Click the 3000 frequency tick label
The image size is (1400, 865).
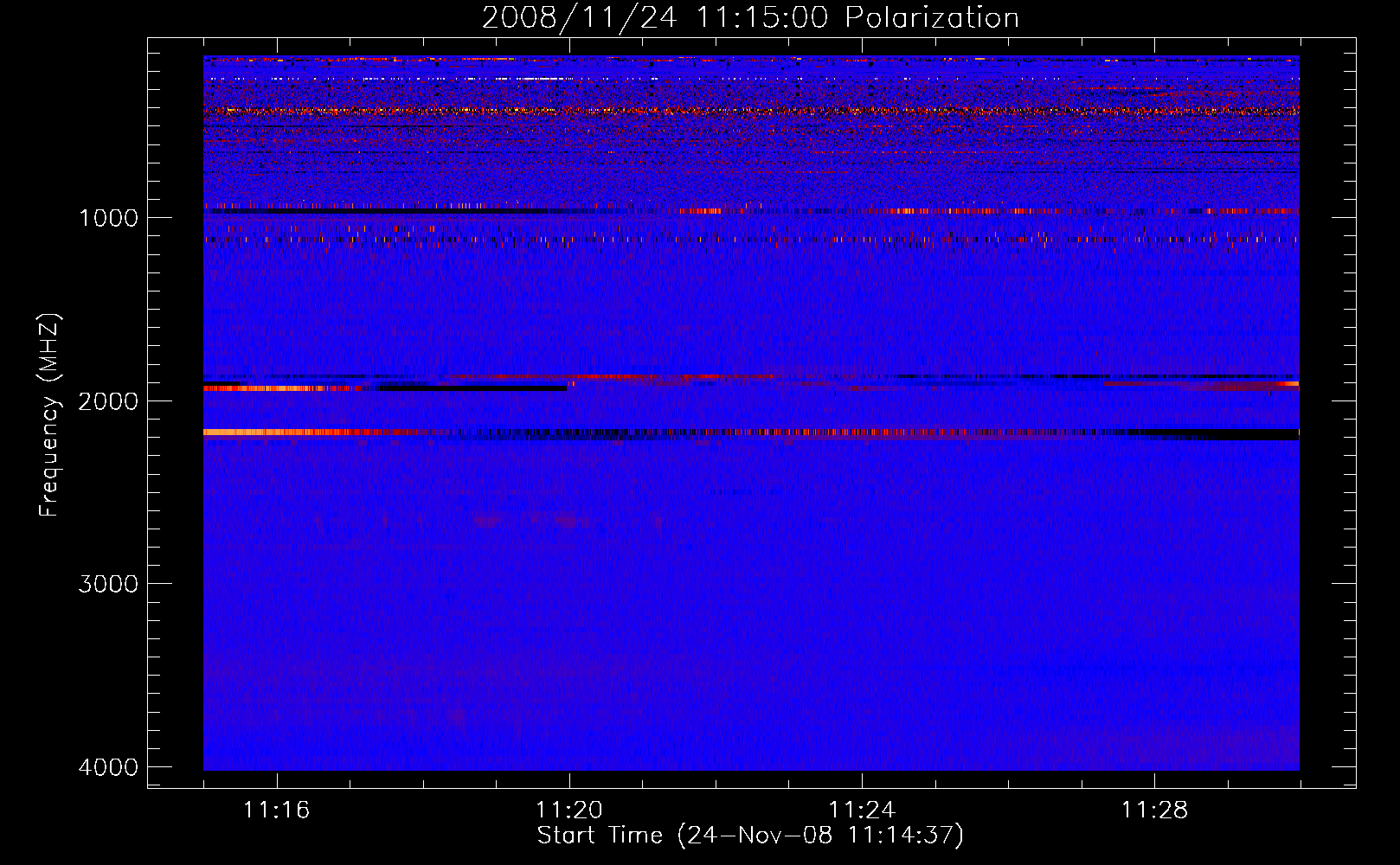108,584
